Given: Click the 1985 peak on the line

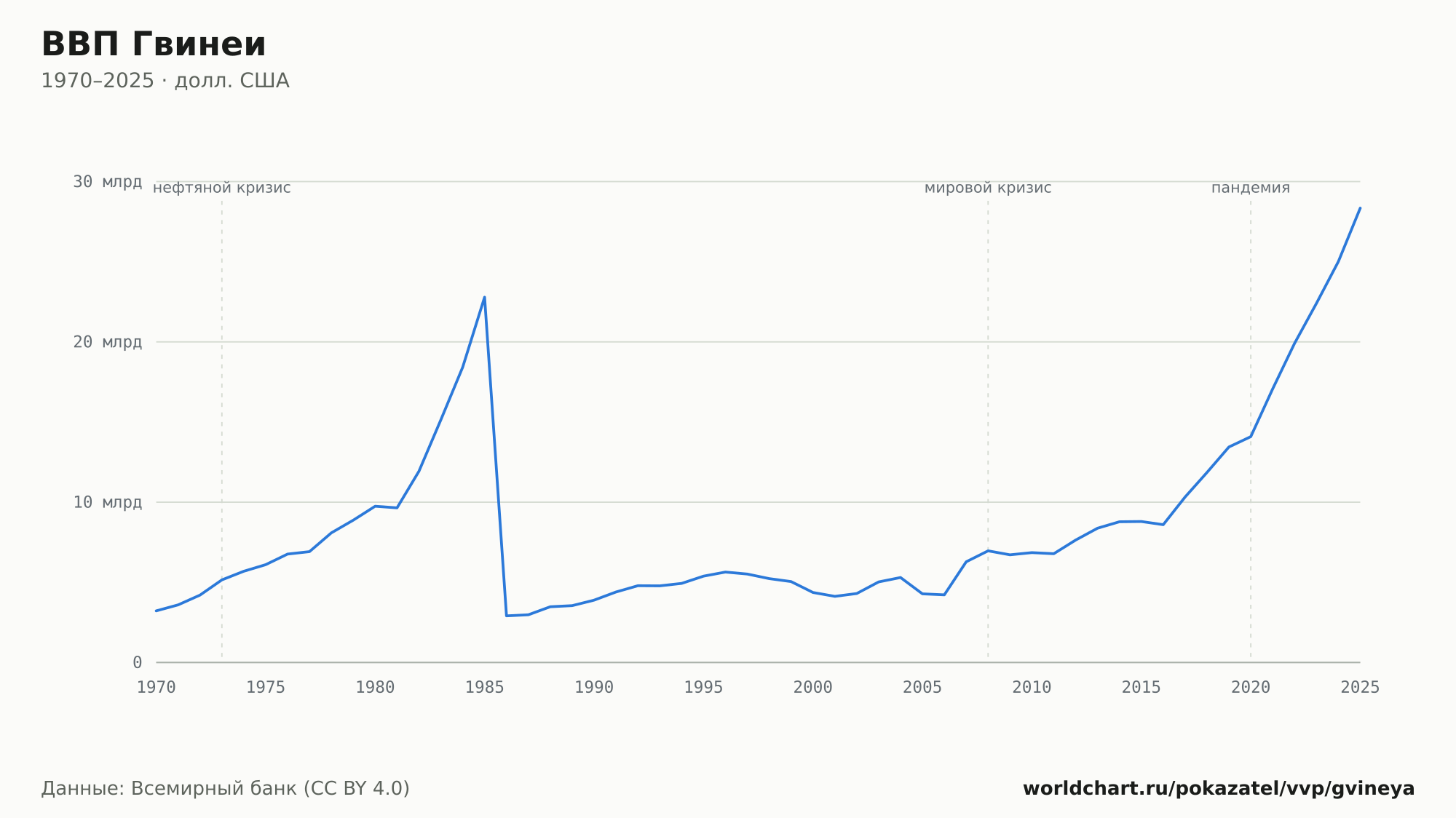Looking at the screenshot, I should tap(484, 297).
